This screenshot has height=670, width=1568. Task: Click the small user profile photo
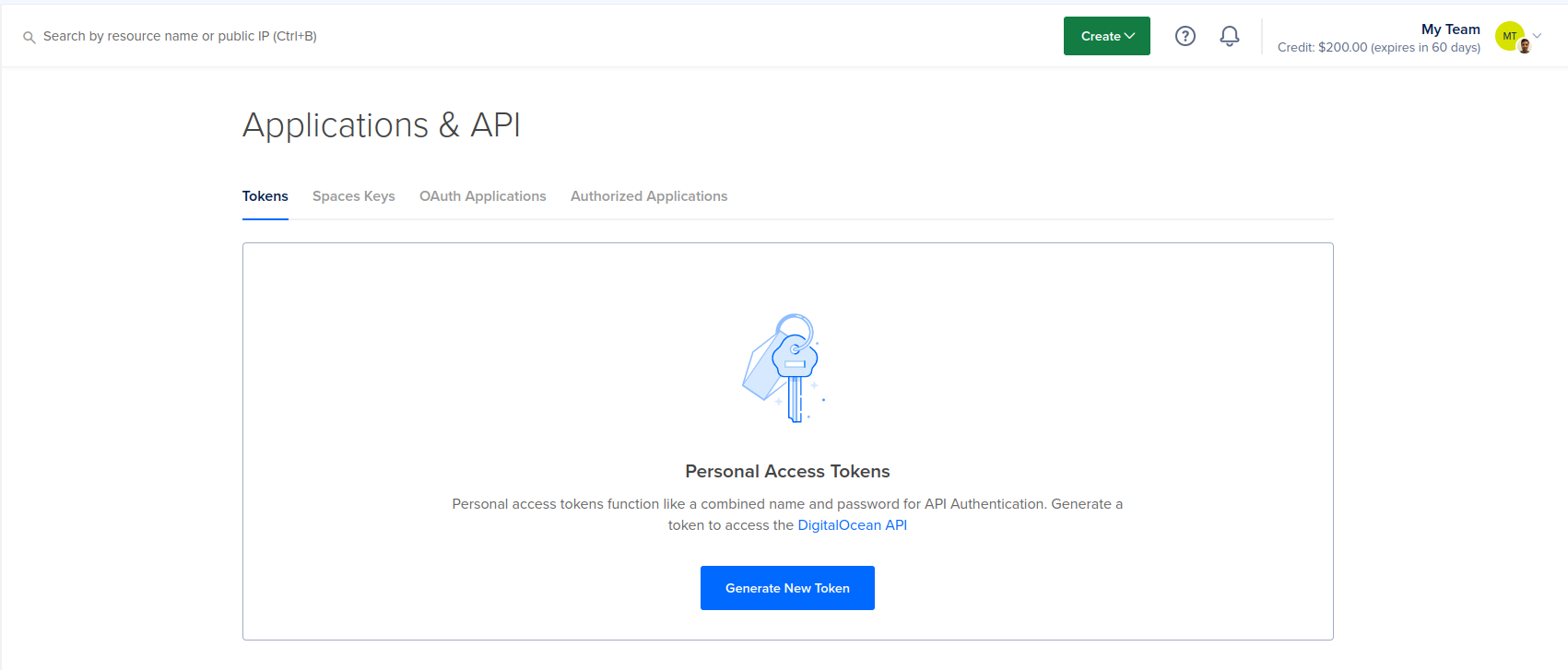(1525, 46)
